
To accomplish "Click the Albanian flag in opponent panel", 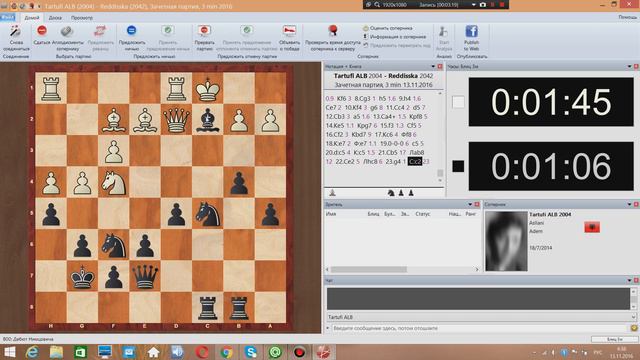I will point(592,227).
